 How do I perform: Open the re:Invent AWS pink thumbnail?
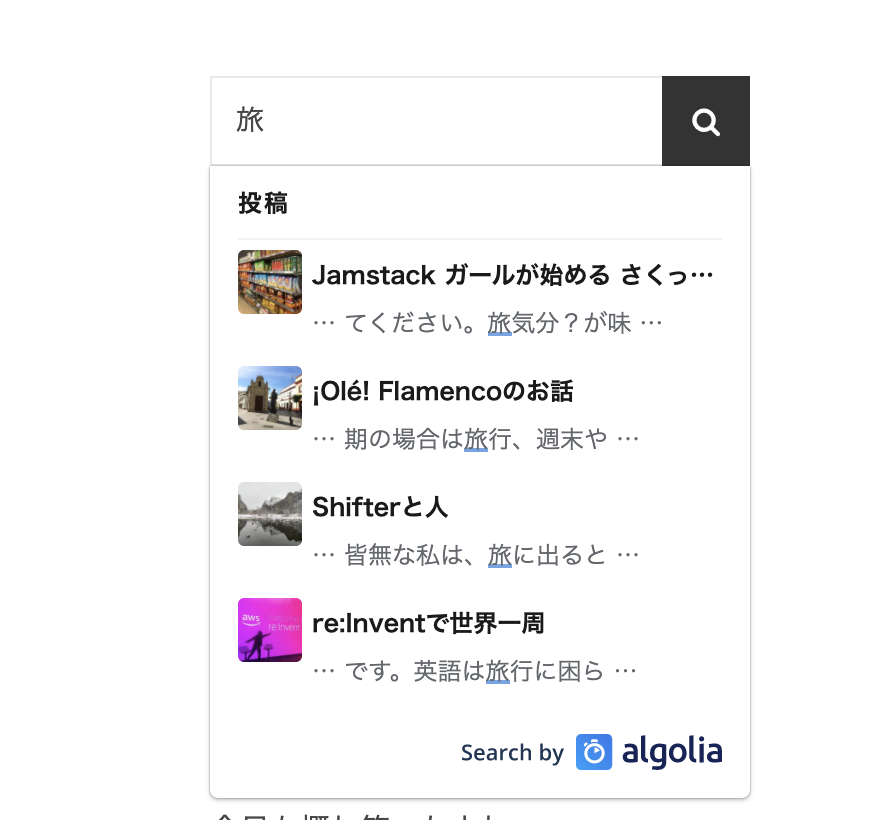(x=269, y=630)
